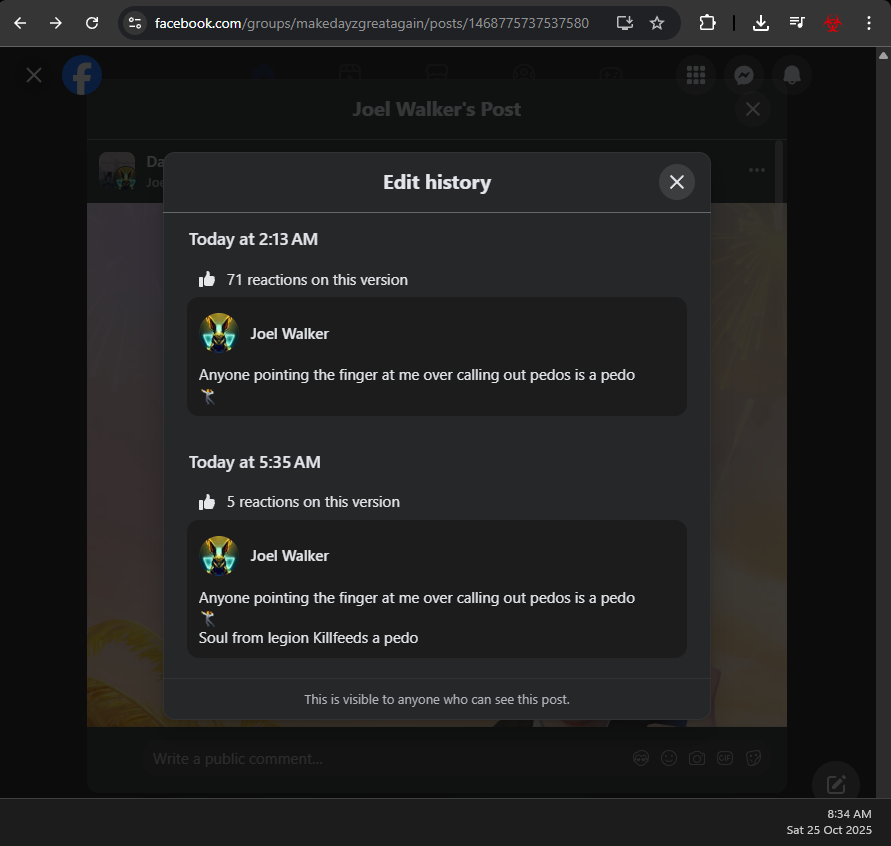891x846 pixels.
Task: Open Joel Walker's name in the 5:35 AM version
Action: [289, 556]
